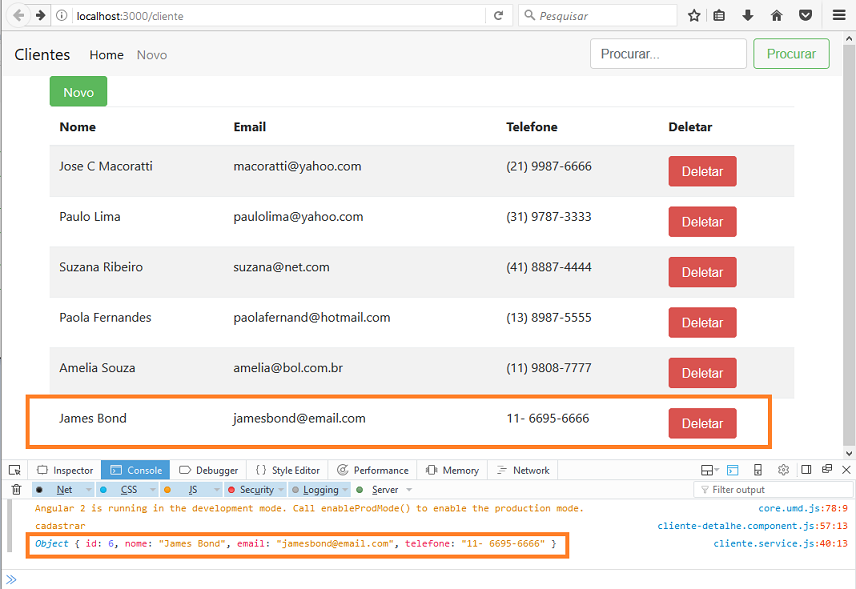The width and height of the screenshot is (856, 589).
Task: Switch to the Console tab
Action: (135, 470)
